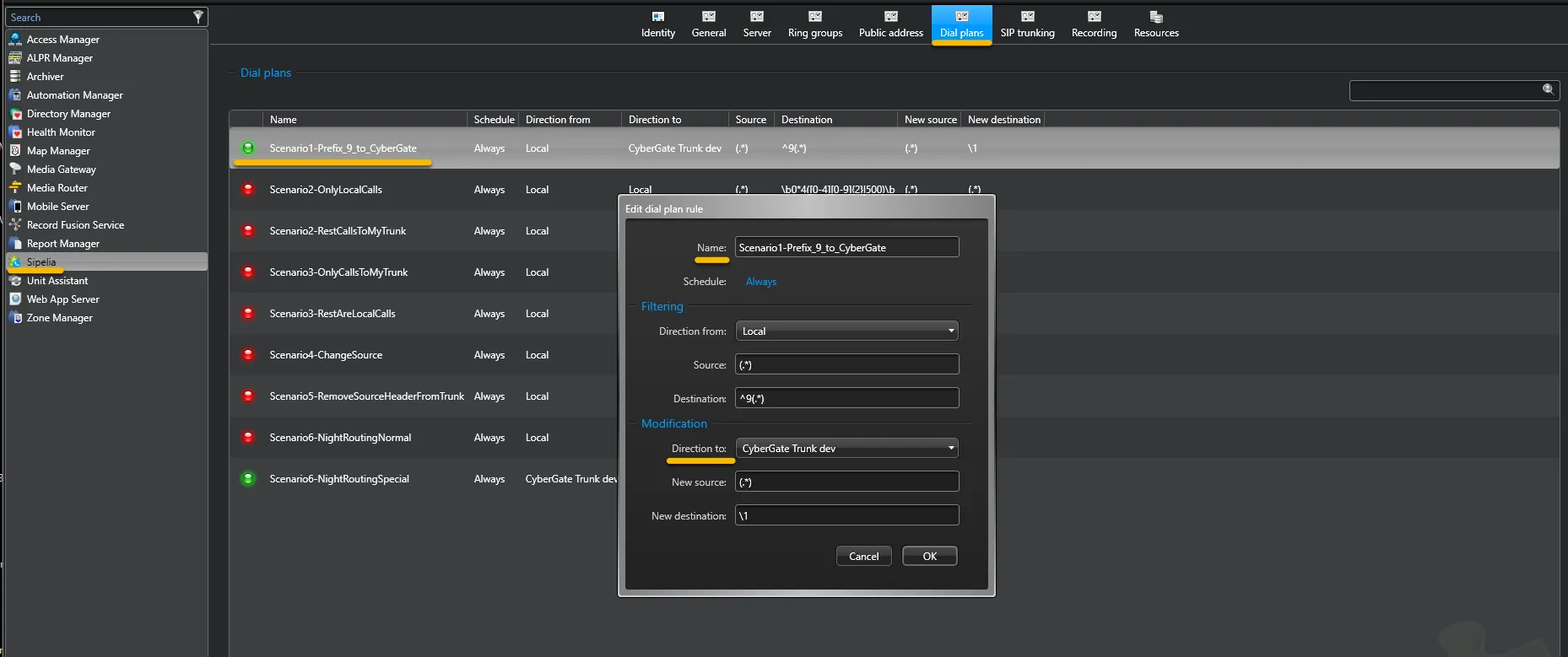Open the Identity tab
Viewport: 1568px width, 657px height.
pos(658,24)
